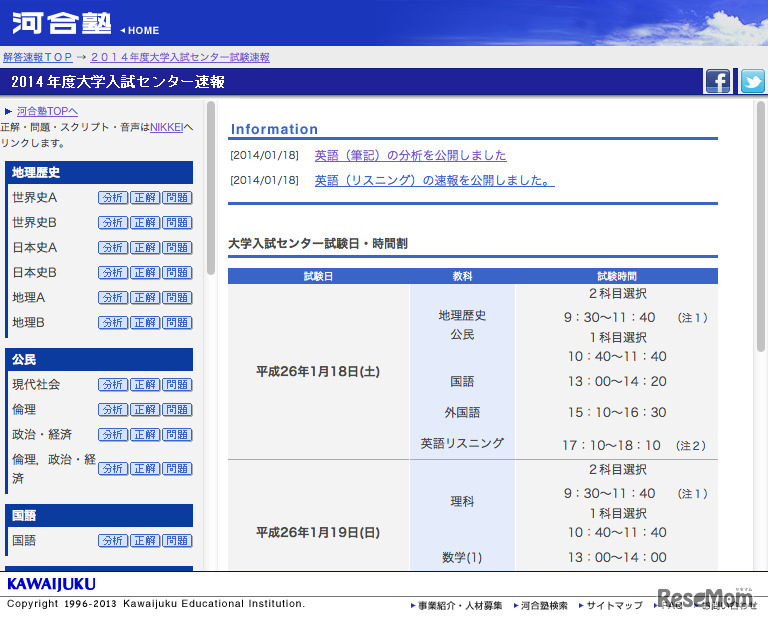Select the 13:00~14:20 time cell
Viewport: 768px width, 621px height.
pyautogui.click(x=617, y=381)
